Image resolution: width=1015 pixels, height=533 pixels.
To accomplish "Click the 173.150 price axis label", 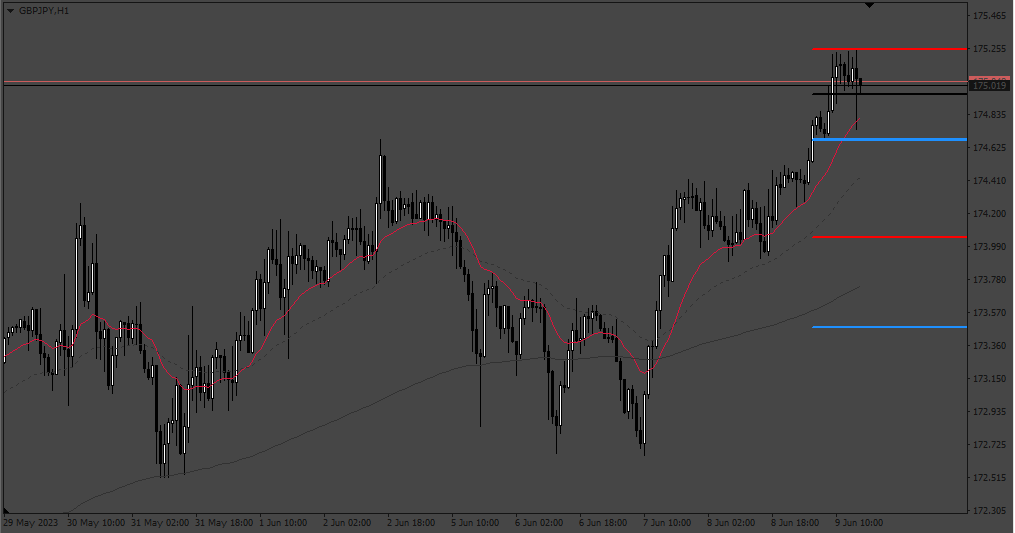I will tap(990, 379).
